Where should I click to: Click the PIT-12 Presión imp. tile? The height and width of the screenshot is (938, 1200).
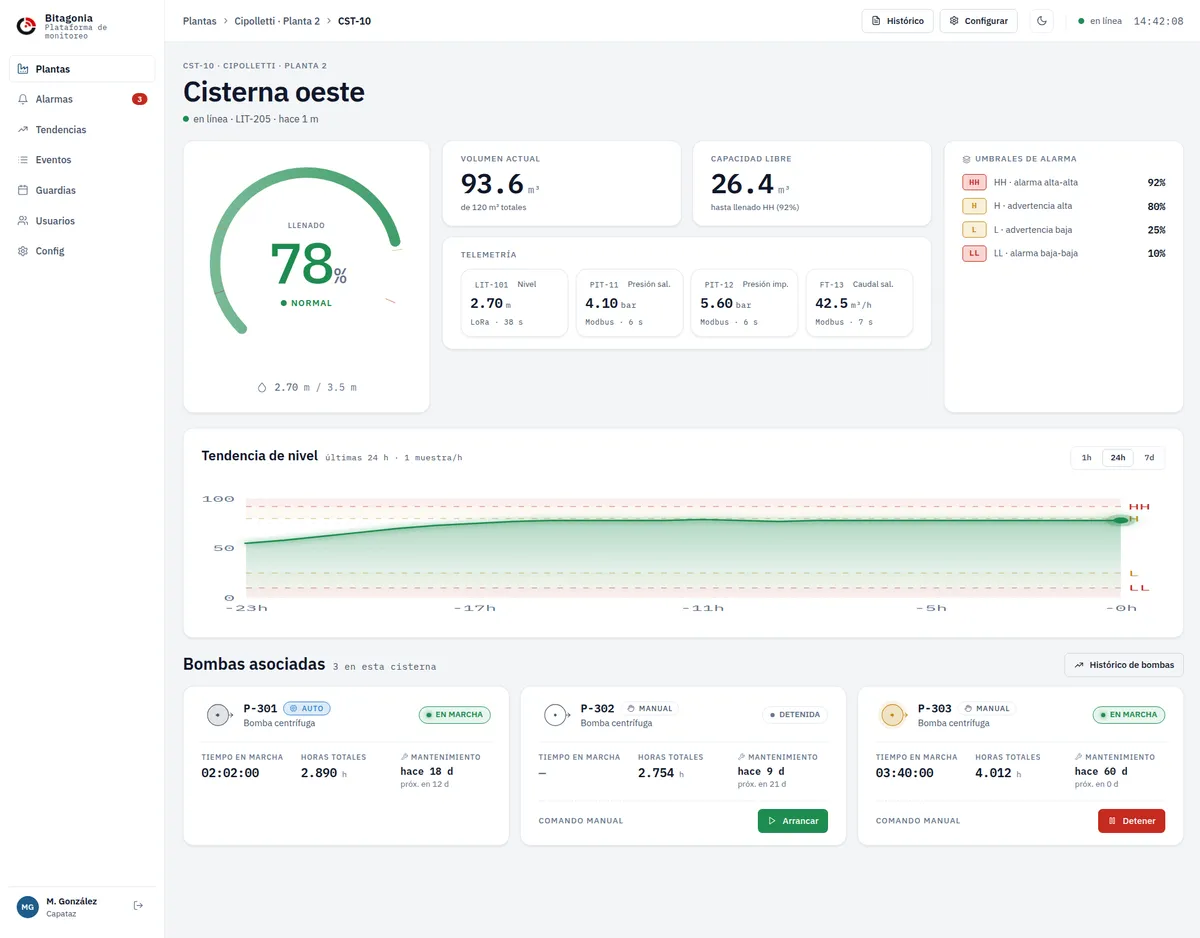coord(744,303)
